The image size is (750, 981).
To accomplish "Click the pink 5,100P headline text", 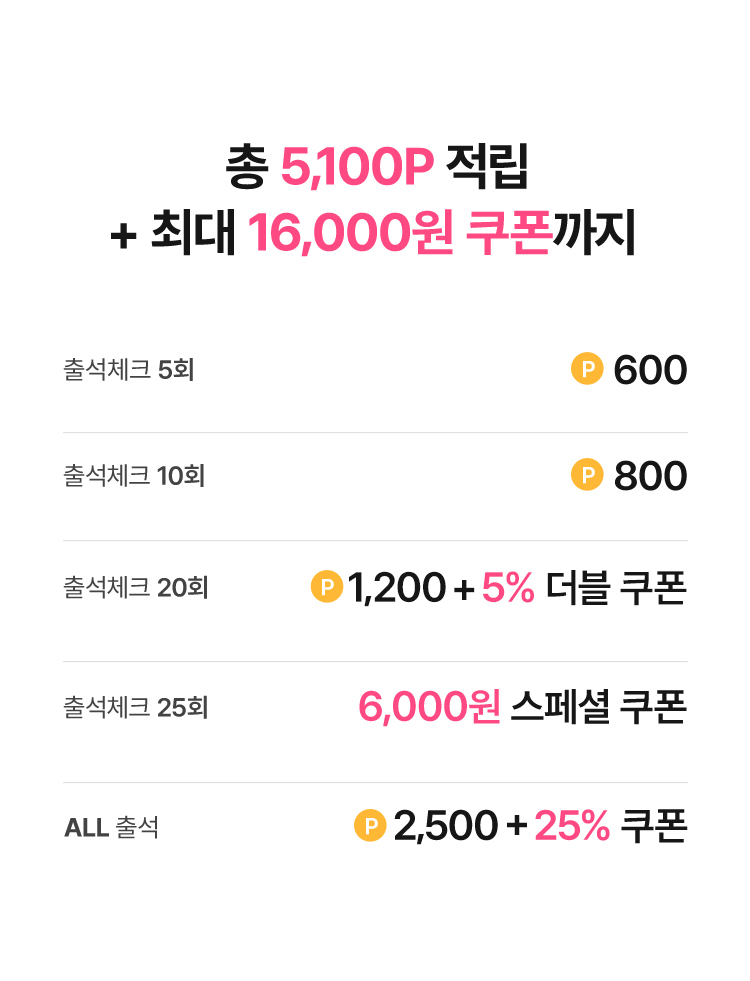I will click(356, 169).
